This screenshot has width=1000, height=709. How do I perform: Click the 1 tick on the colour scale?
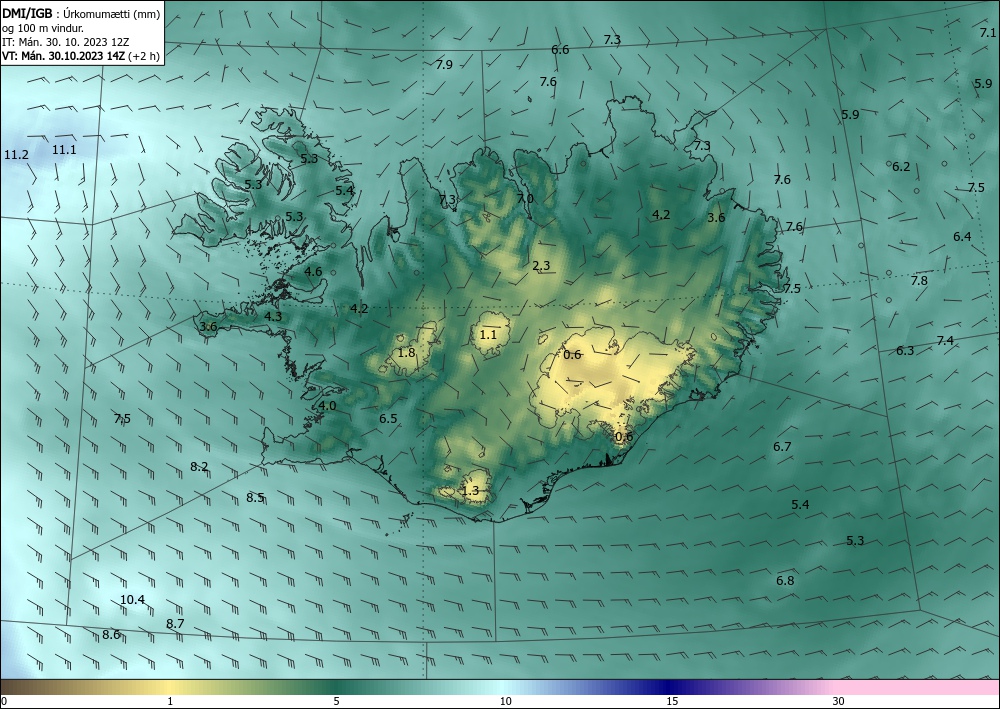click(x=170, y=701)
